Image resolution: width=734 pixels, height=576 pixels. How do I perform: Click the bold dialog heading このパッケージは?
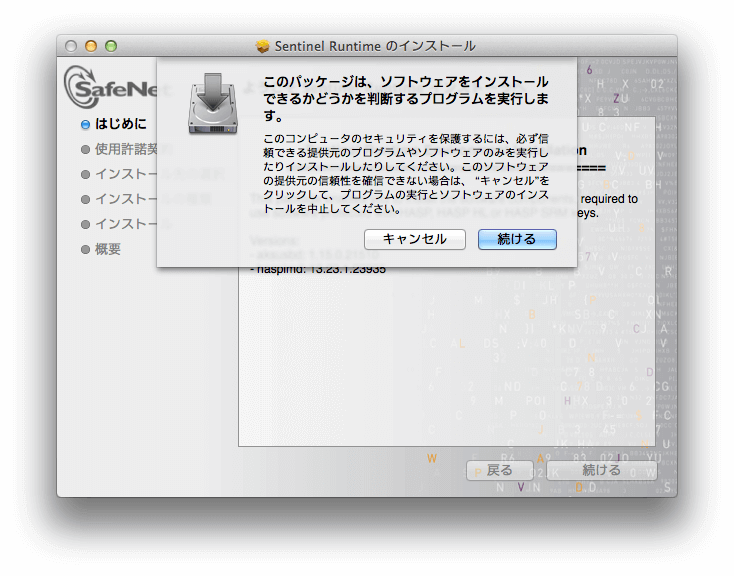click(x=405, y=99)
